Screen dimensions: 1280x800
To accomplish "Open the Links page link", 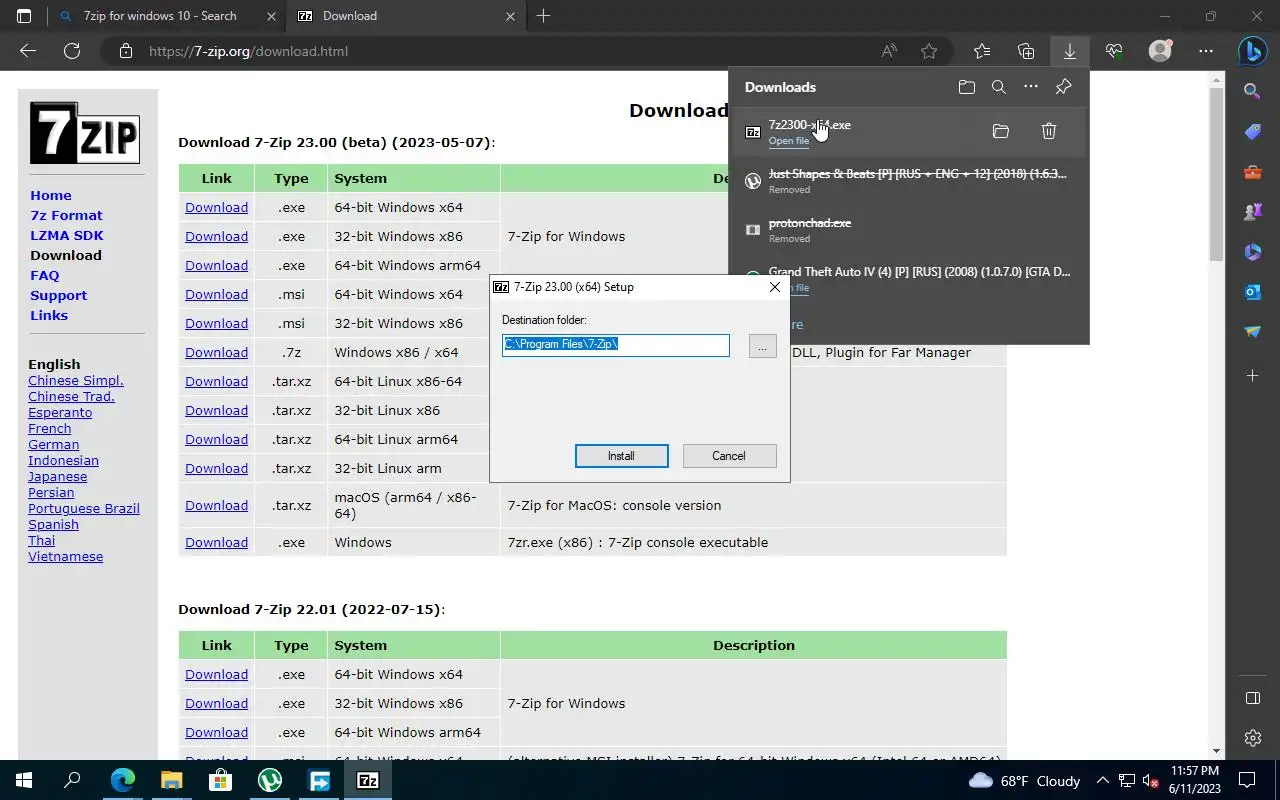I will click(49, 315).
